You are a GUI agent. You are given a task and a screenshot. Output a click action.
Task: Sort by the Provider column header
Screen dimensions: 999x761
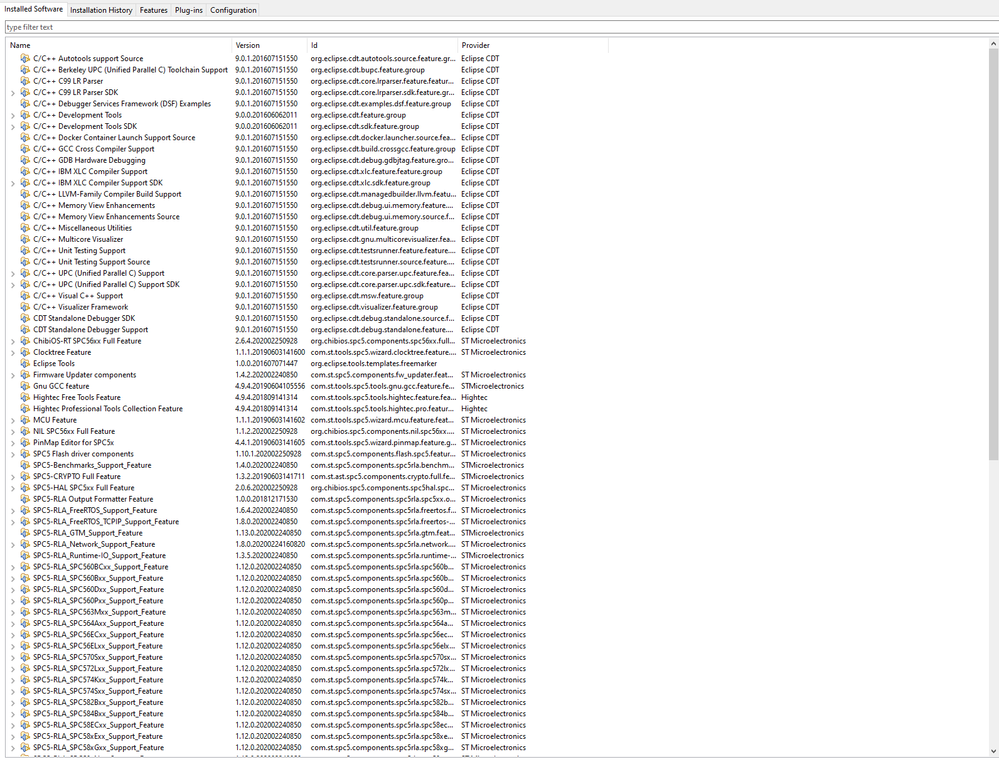pyautogui.click(x=533, y=45)
